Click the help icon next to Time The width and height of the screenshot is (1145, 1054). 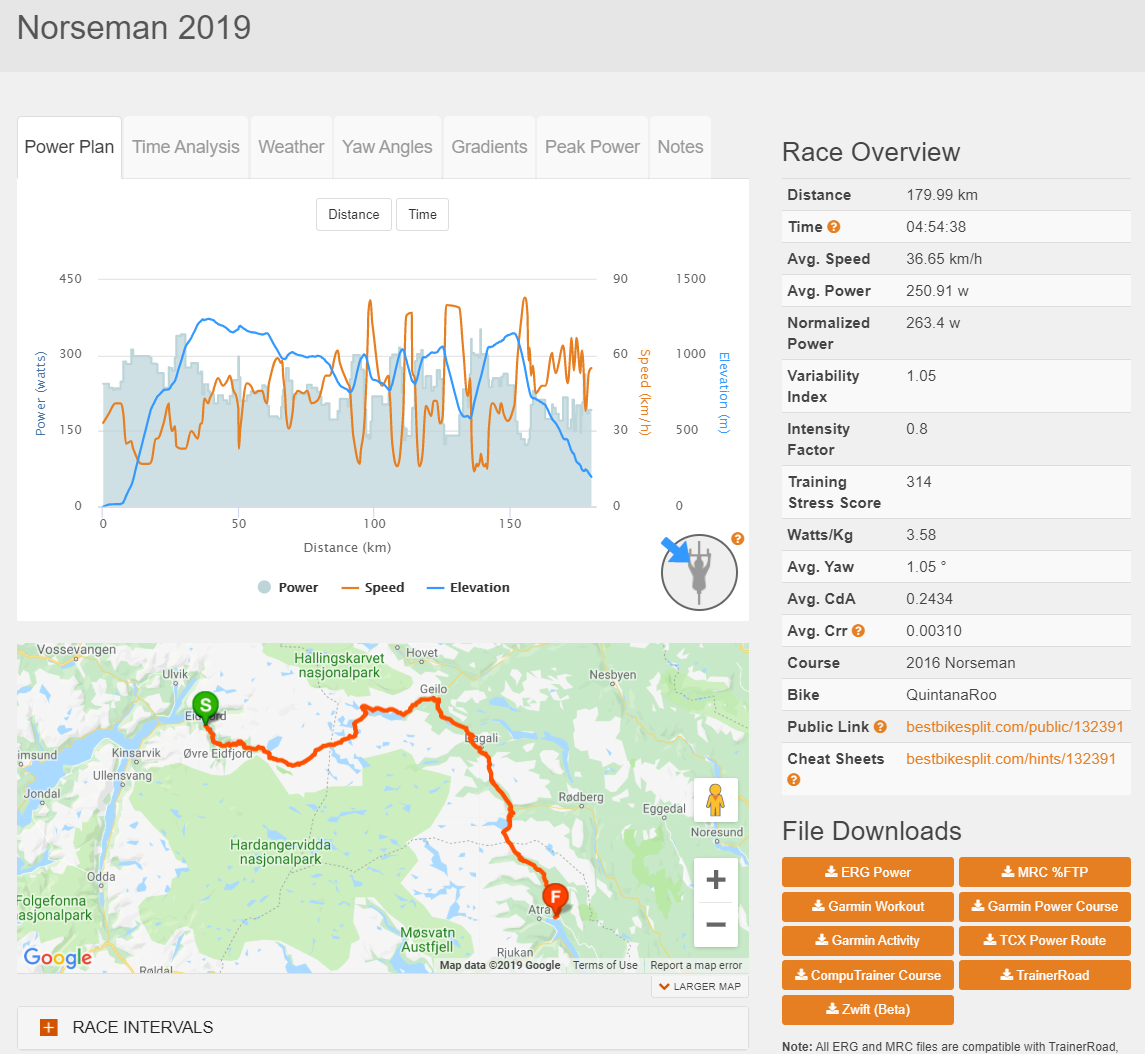pos(833,227)
